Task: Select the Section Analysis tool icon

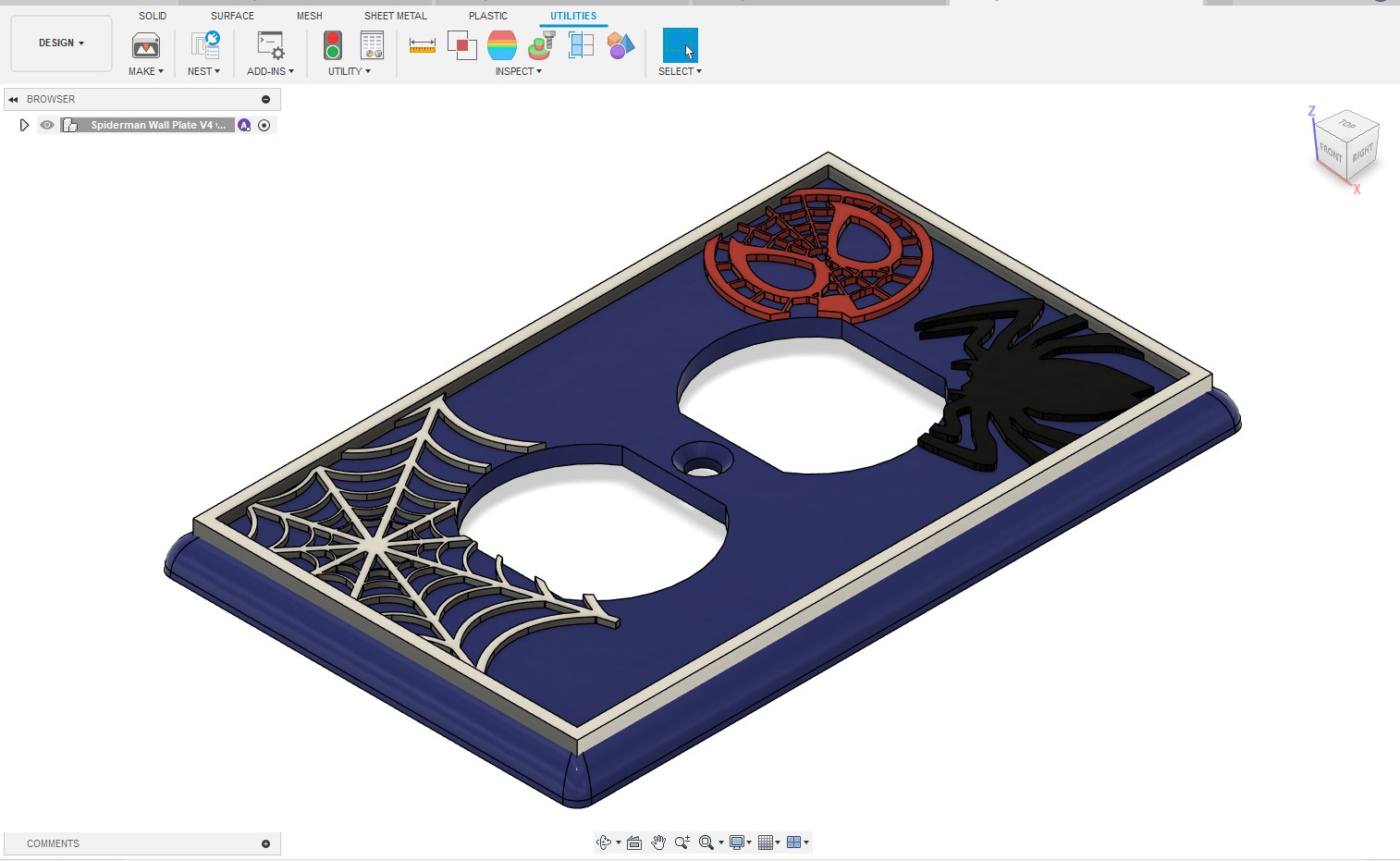Action: tap(581, 45)
